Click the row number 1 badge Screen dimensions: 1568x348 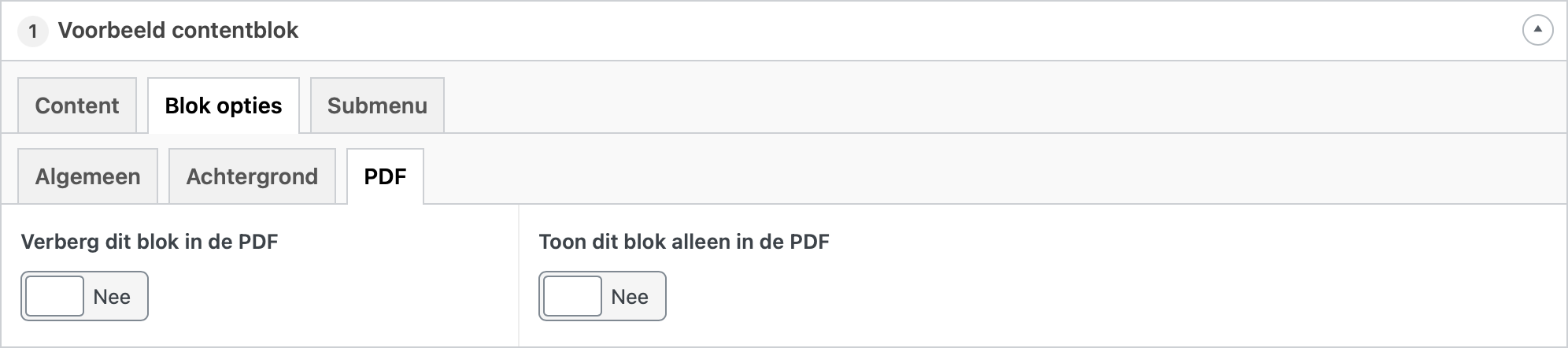pos(32,31)
